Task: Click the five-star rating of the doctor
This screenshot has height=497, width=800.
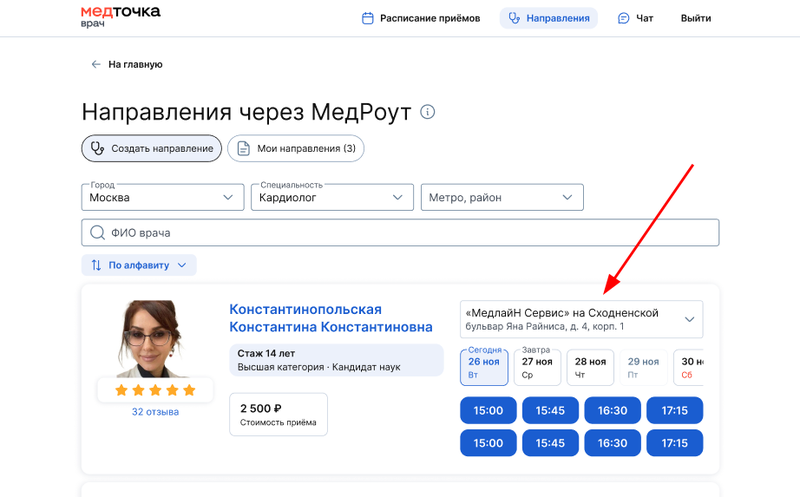Action: [x=155, y=390]
